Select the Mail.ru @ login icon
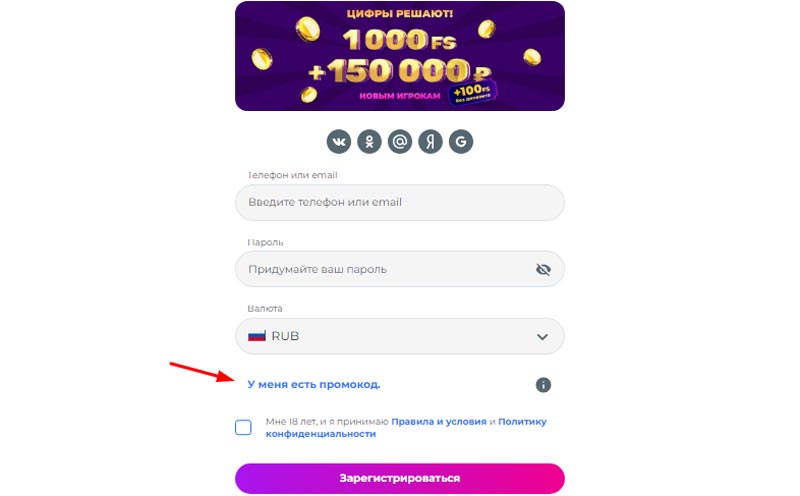800x496 pixels. pos(400,142)
